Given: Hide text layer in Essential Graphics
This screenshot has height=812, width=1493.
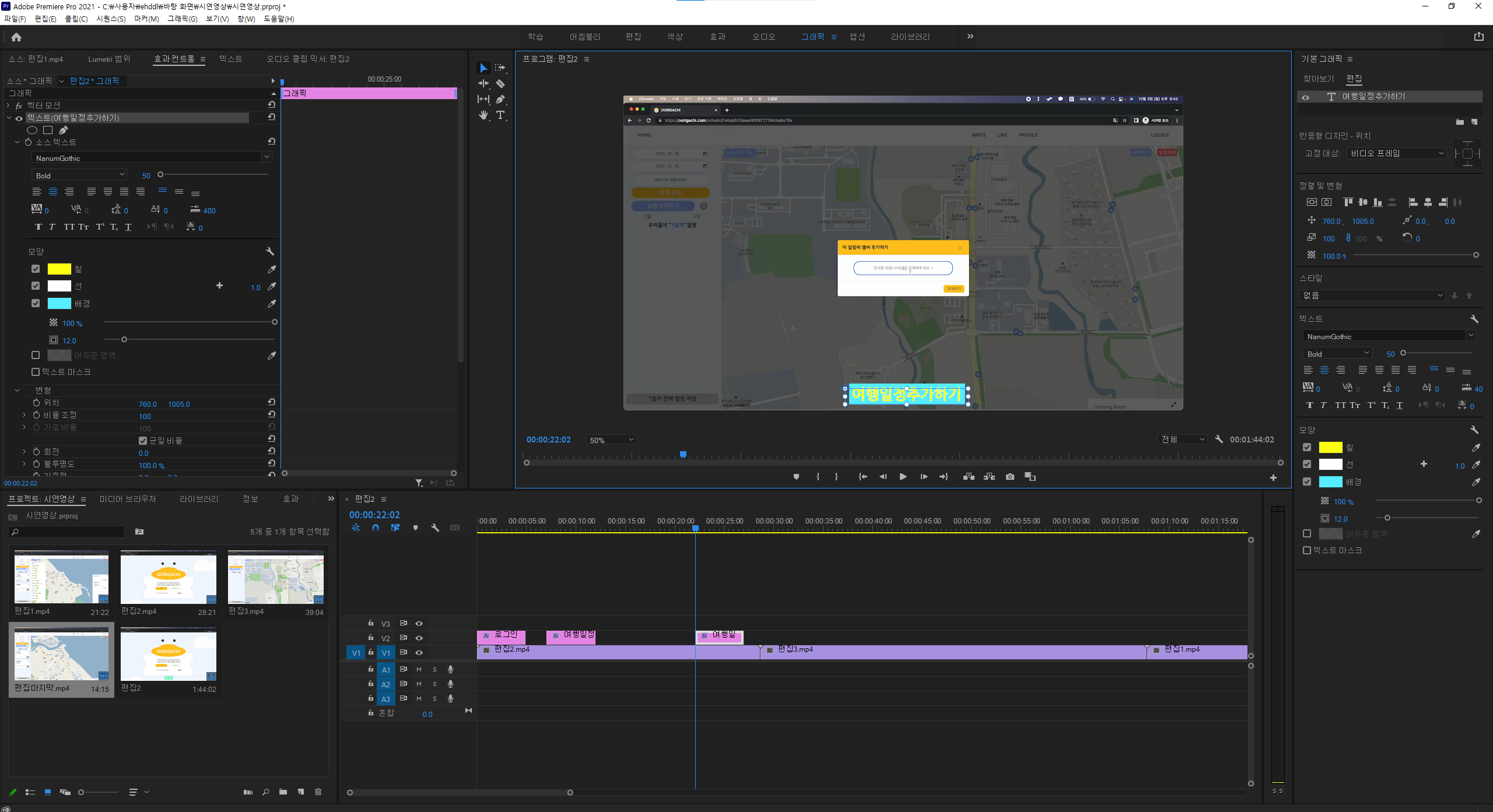Looking at the screenshot, I should coord(1306,97).
